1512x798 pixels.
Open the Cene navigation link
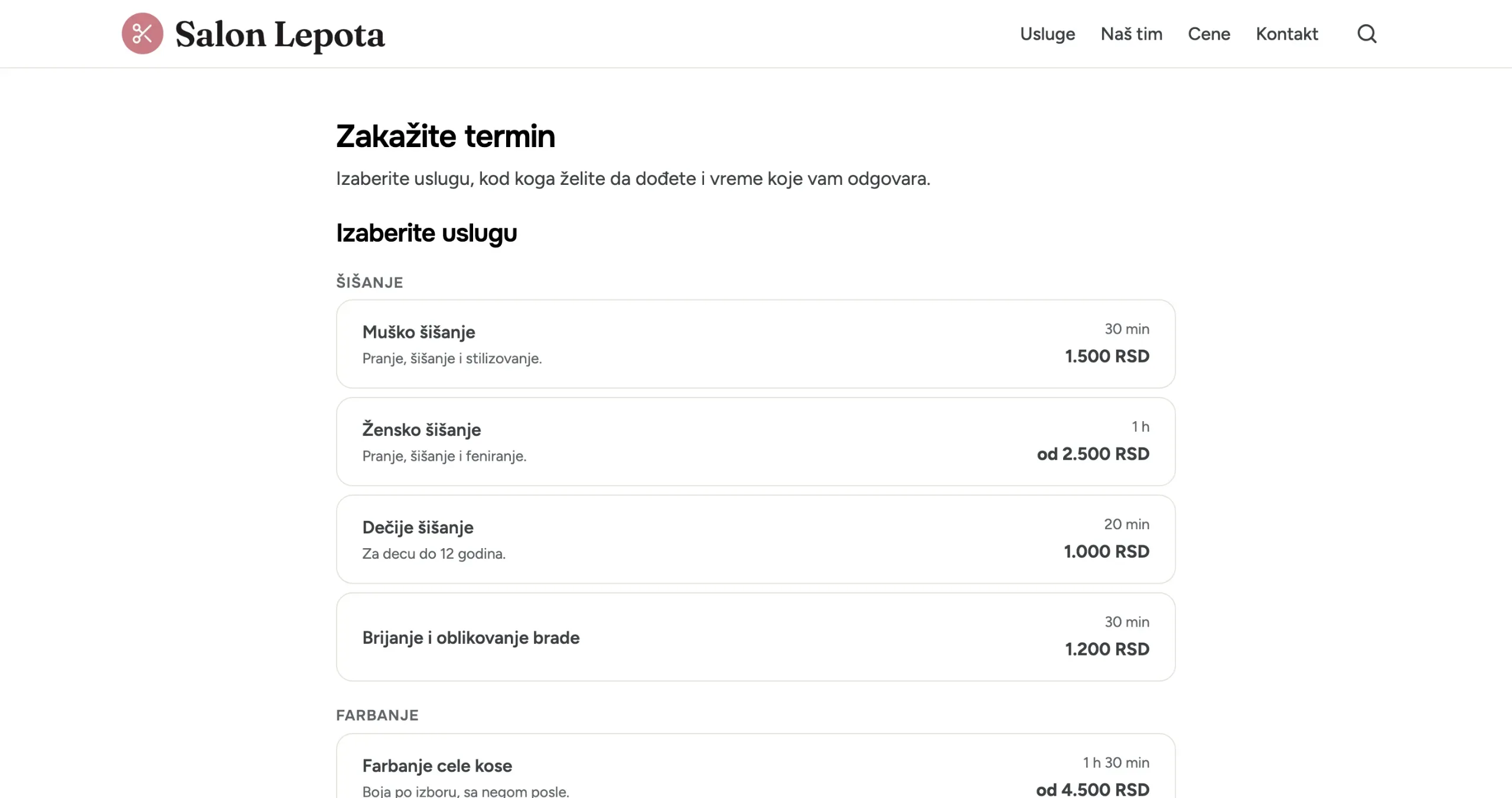coord(1209,34)
